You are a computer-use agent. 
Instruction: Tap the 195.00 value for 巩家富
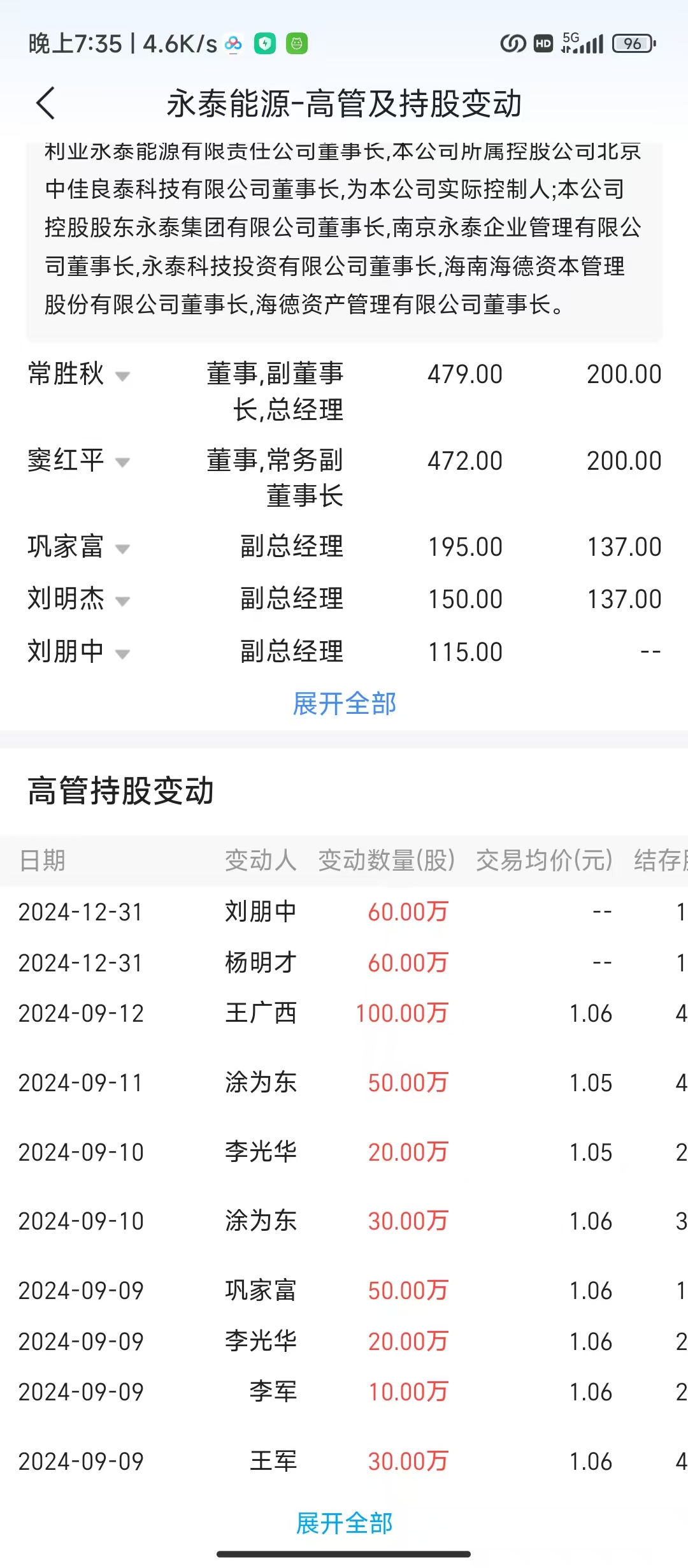pos(465,547)
